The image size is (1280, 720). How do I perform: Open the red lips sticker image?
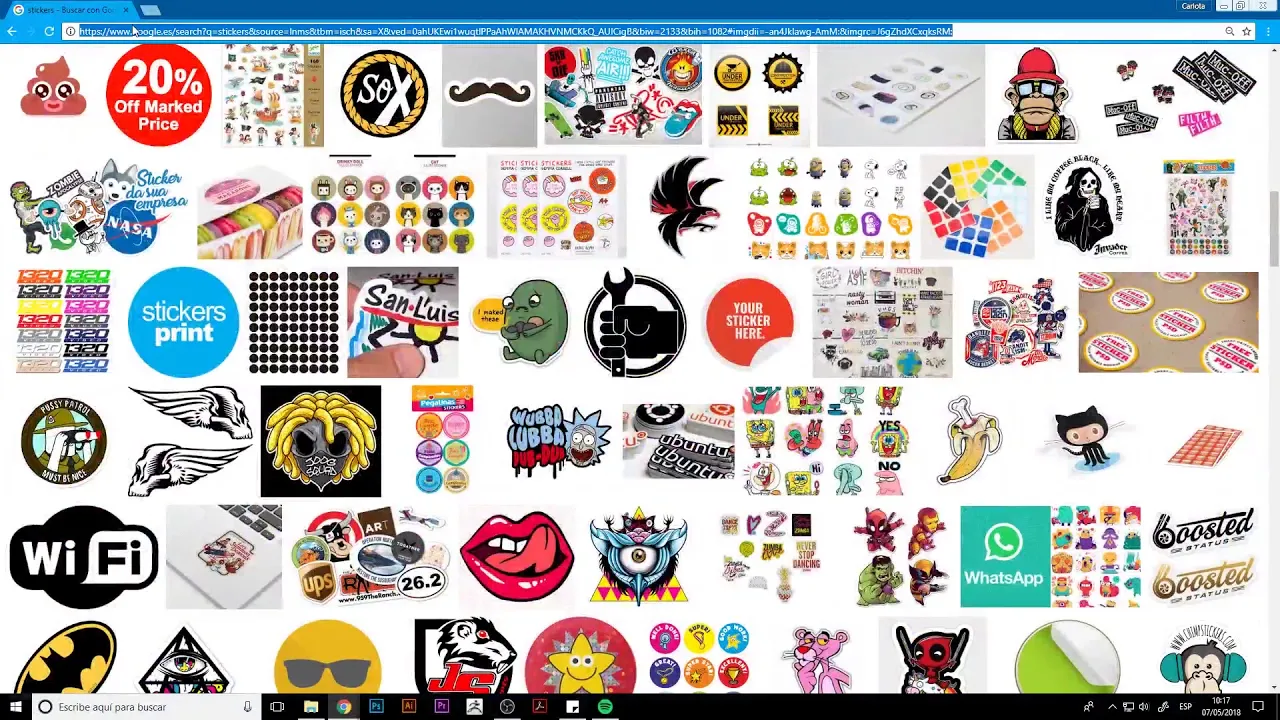click(517, 557)
